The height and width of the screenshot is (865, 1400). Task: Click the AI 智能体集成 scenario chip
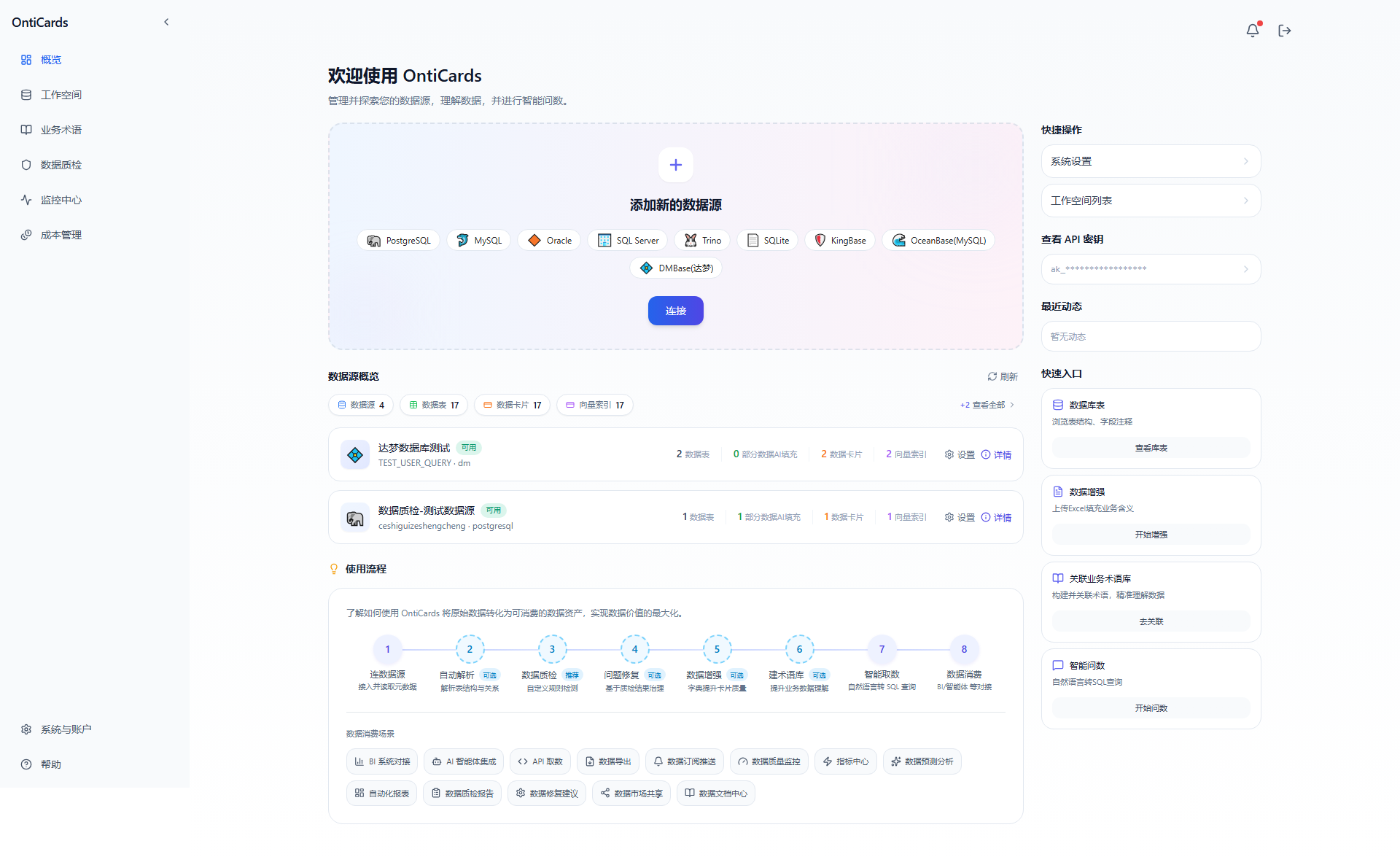point(464,761)
